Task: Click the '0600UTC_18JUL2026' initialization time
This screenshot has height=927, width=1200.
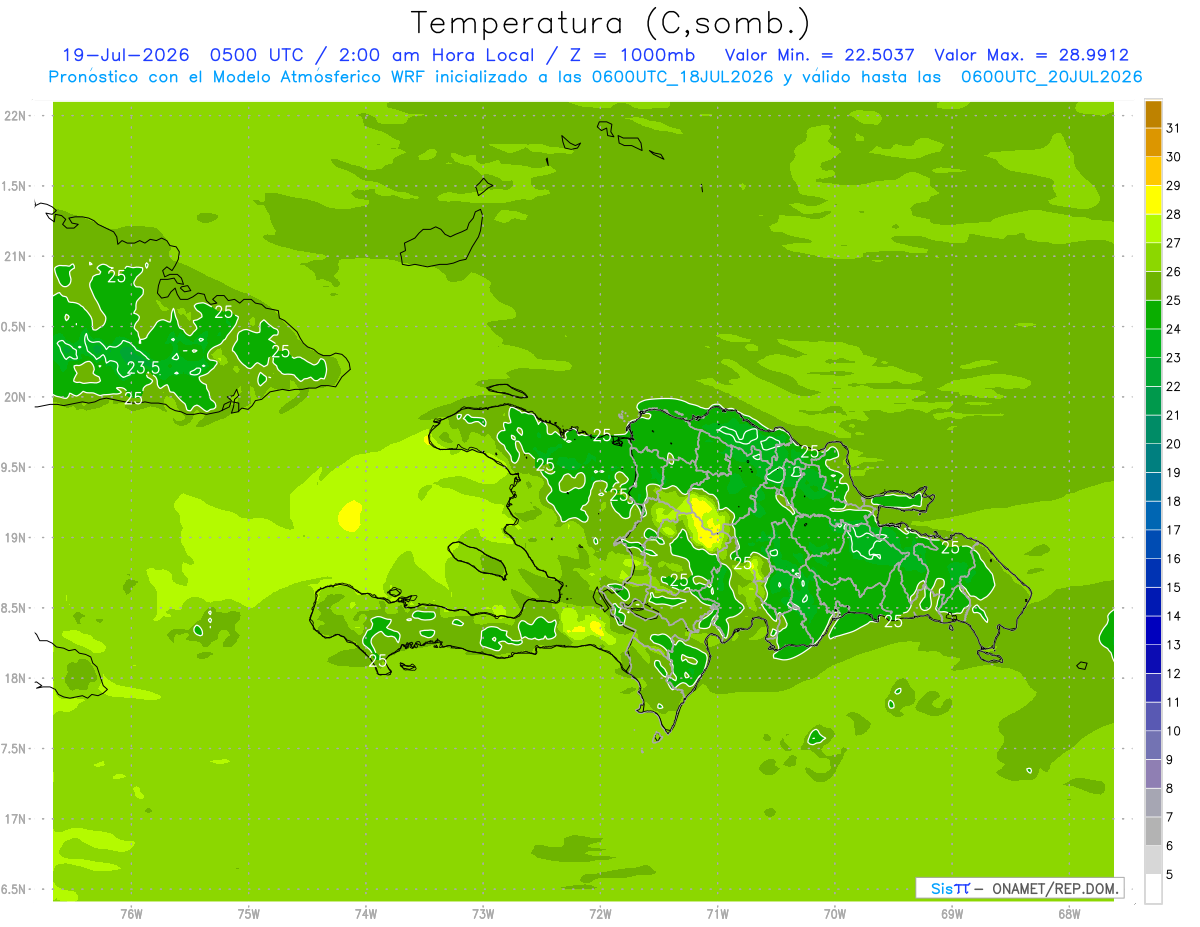Action: [682, 77]
